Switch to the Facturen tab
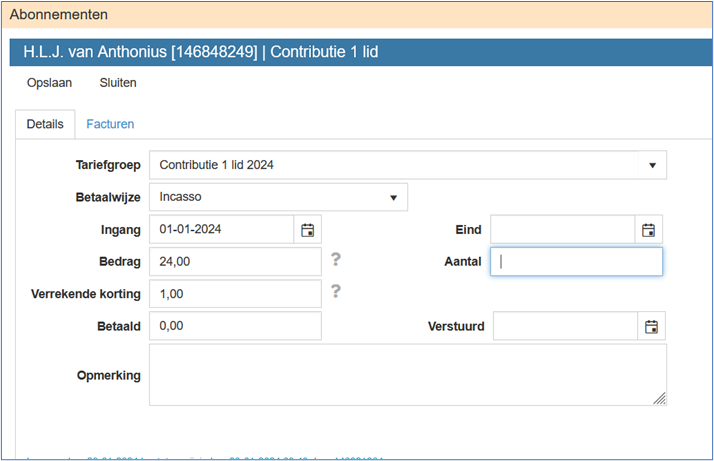The height and width of the screenshot is (461, 714). 110,124
